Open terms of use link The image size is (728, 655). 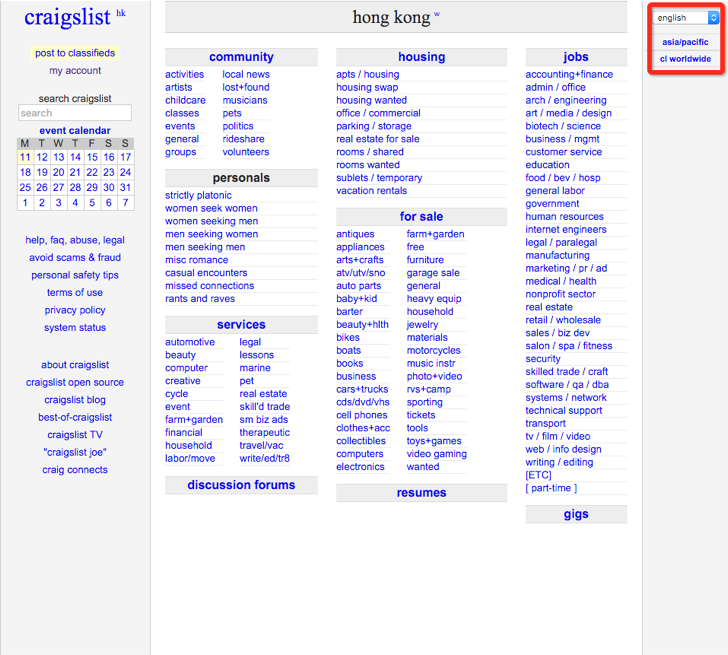[75, 292]
